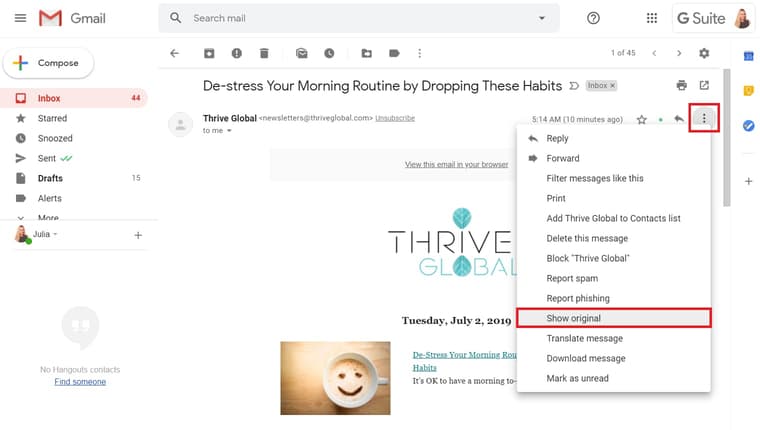The height and width of the screenshot is (430, 760).
Task: Toggle importance marker beside subject
Action: tap(574, 86)
